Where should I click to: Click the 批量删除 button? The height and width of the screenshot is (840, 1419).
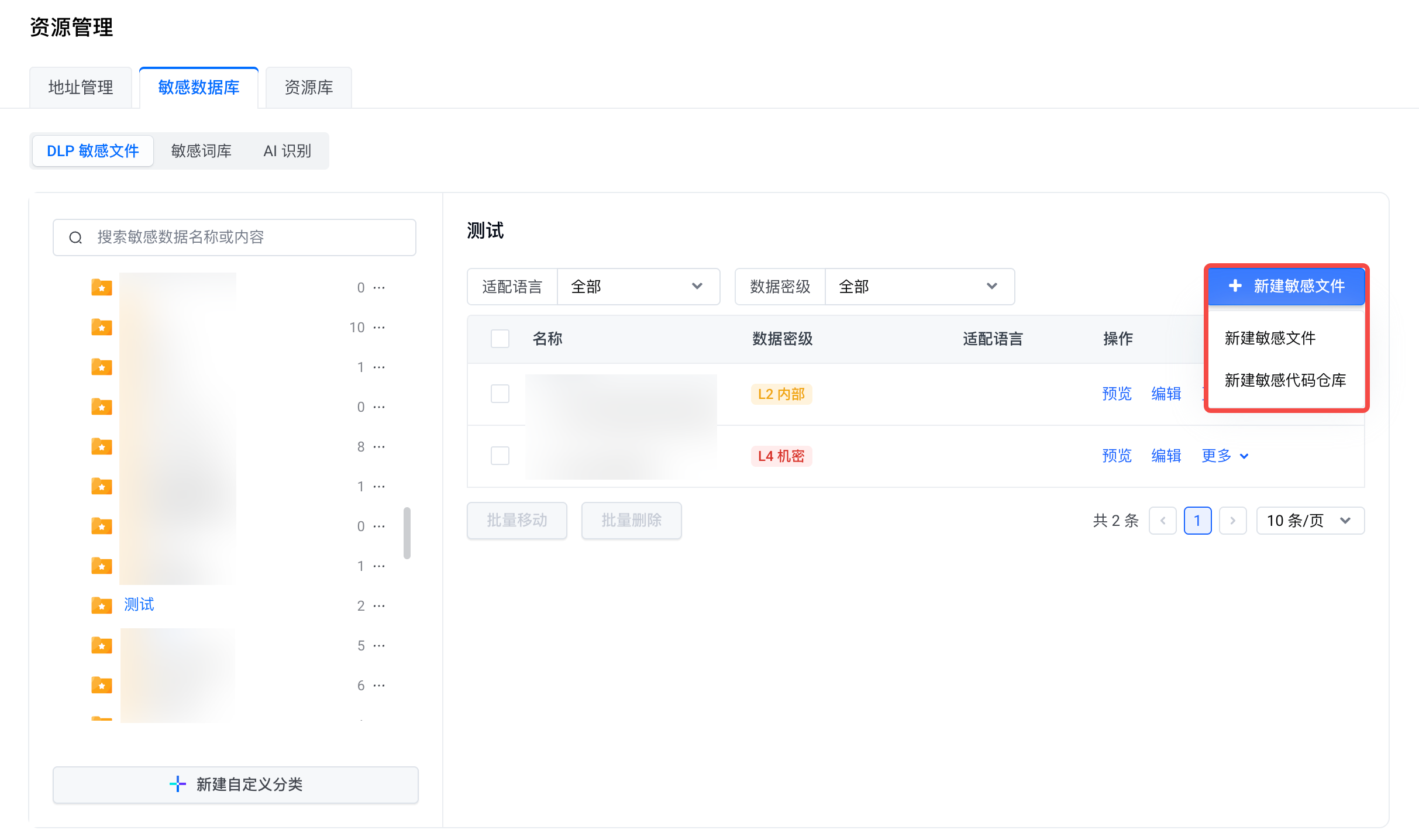tap(632, 521)
